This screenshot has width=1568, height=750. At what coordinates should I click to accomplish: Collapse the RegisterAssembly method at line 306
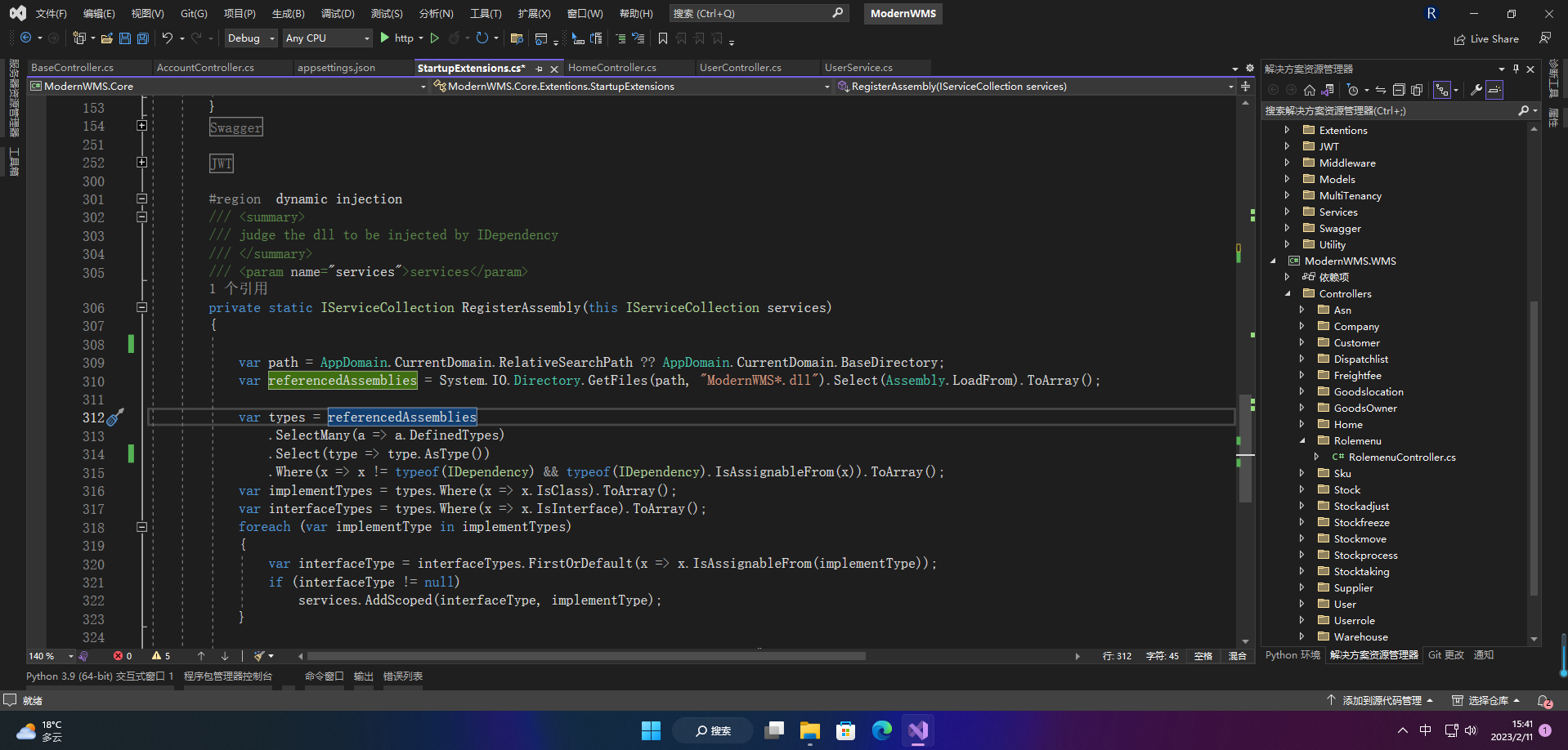pos(141,308)
